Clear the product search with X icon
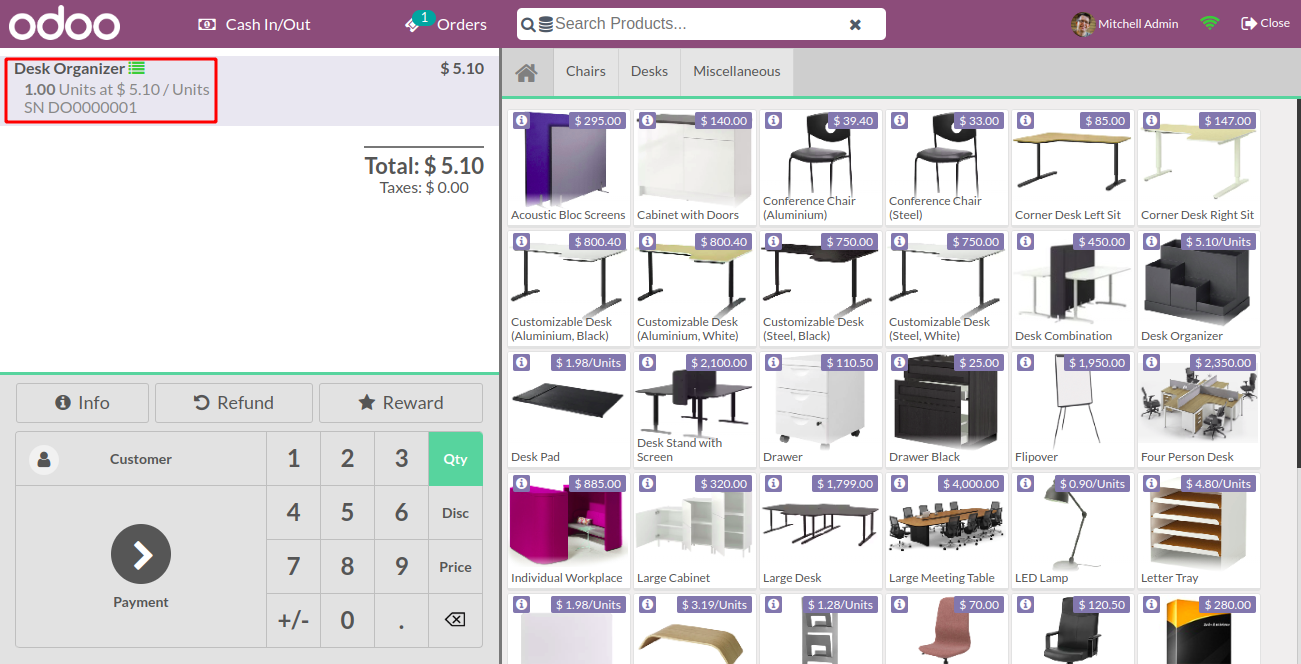Screen dimensions: 1301x664 pos(855,24)
